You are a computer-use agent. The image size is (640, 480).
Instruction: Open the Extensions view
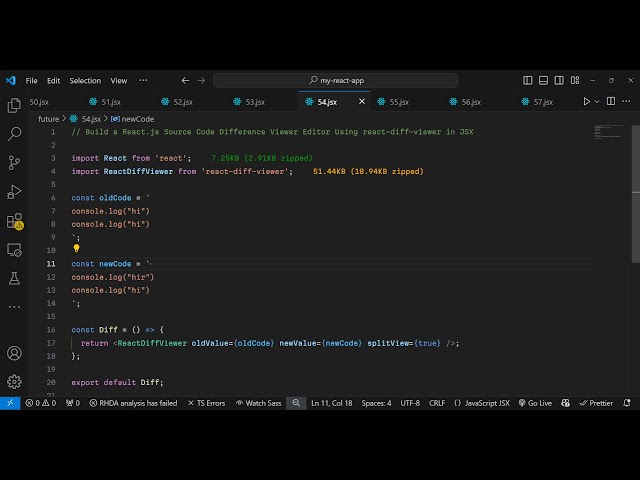(x=14, y=220)
